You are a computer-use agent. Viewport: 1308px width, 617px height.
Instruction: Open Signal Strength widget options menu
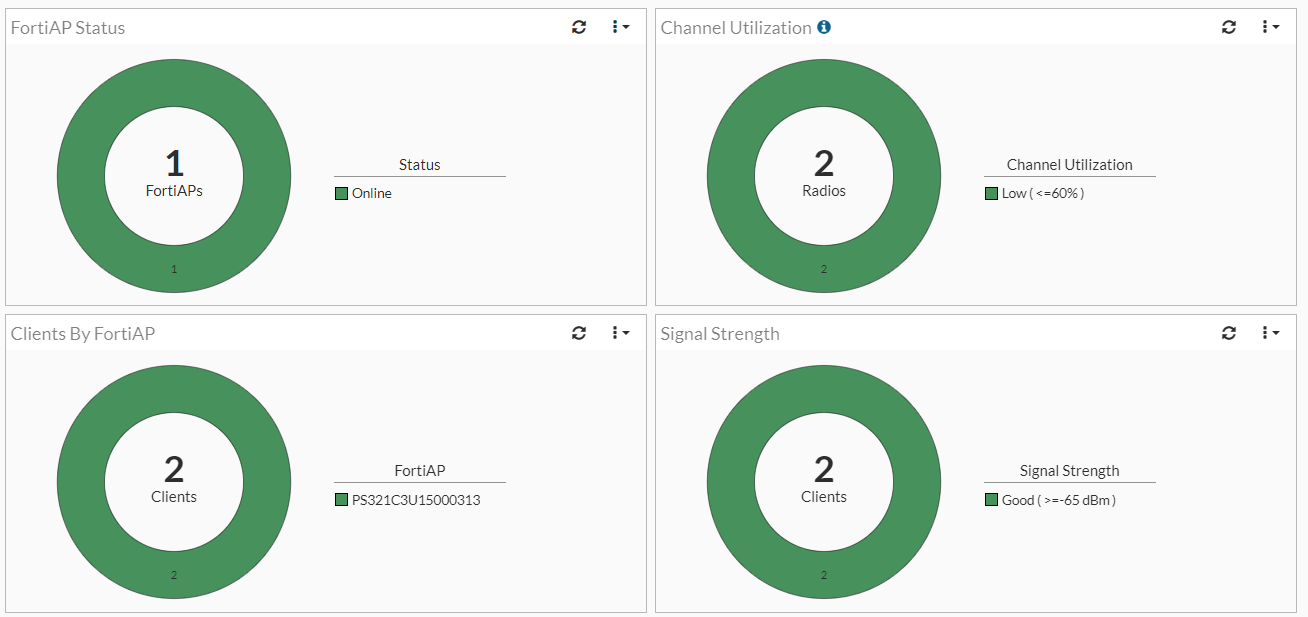tap(1270, 333)
